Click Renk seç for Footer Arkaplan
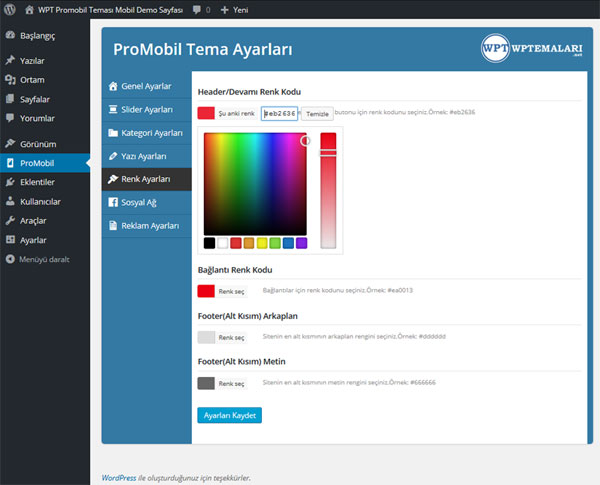The height and width of the screenshot is (485, 600). pyautogui.click(x=231, y=337)
